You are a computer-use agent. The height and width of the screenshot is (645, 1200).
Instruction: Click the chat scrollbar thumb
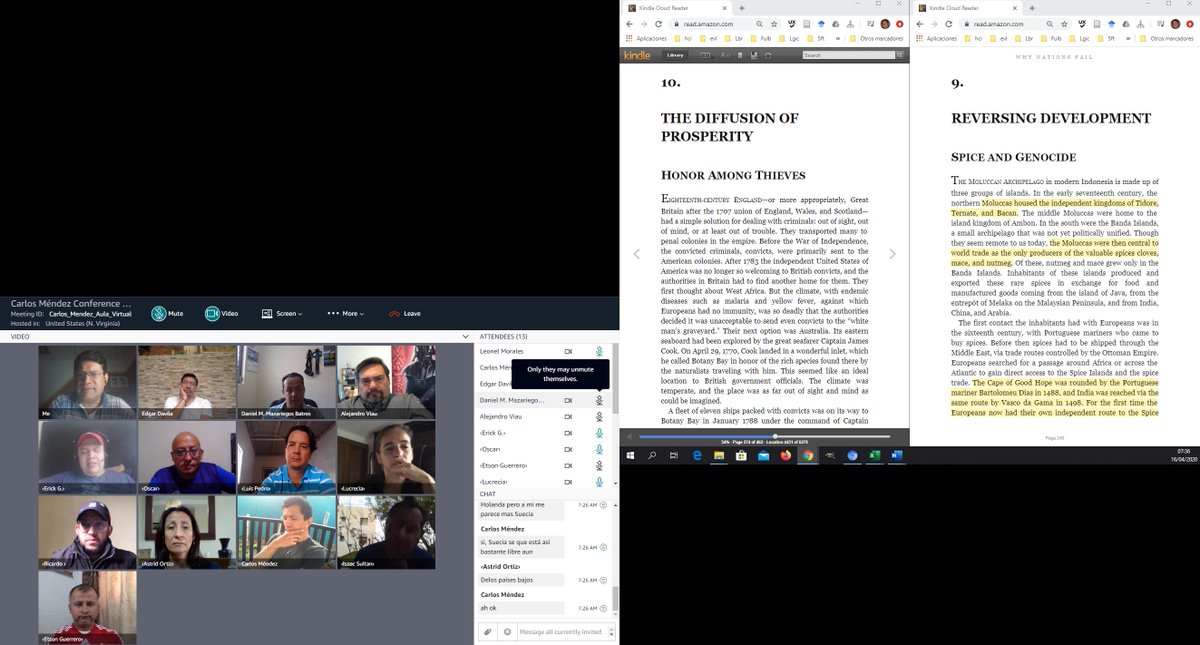[615, 598]
